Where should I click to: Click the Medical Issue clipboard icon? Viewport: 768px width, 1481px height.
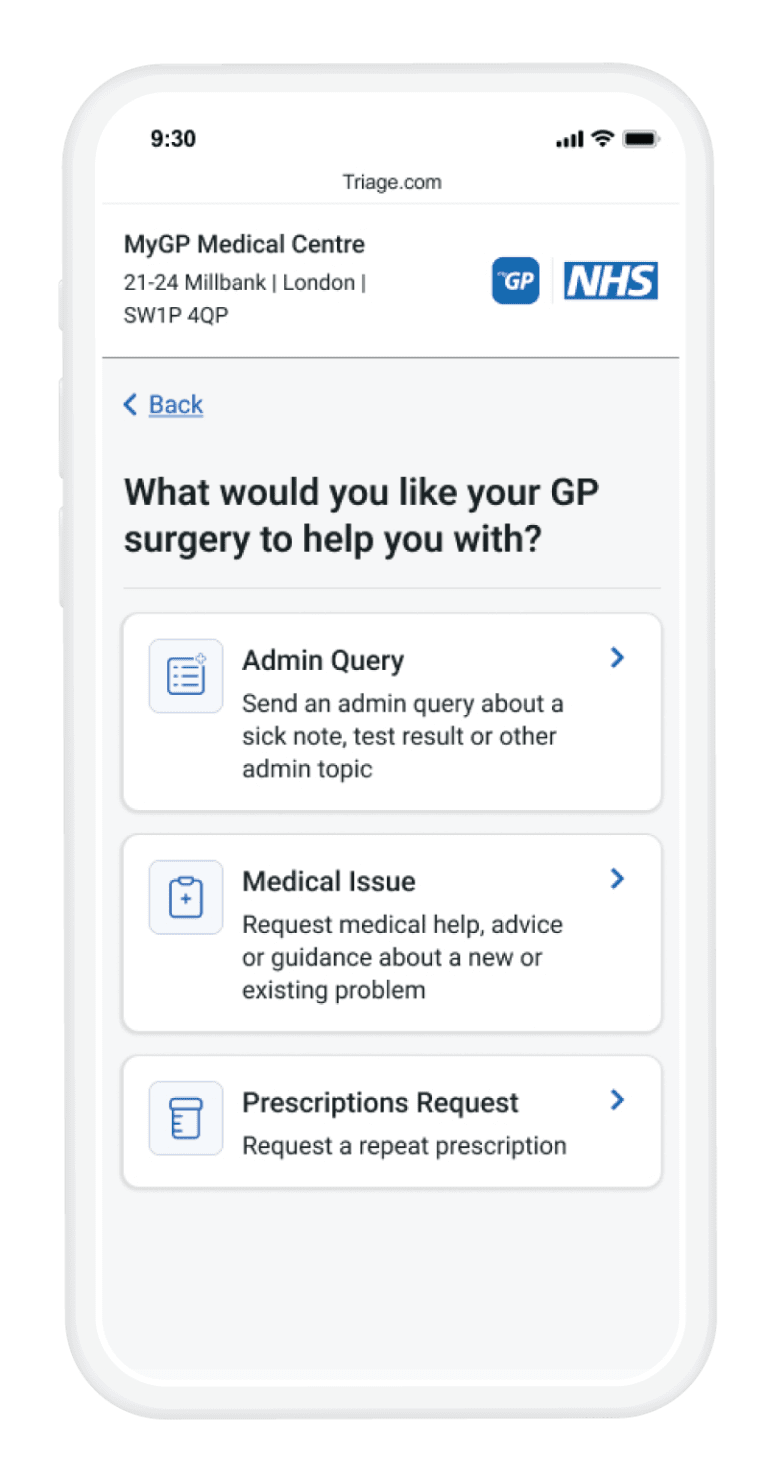(186, 897)
